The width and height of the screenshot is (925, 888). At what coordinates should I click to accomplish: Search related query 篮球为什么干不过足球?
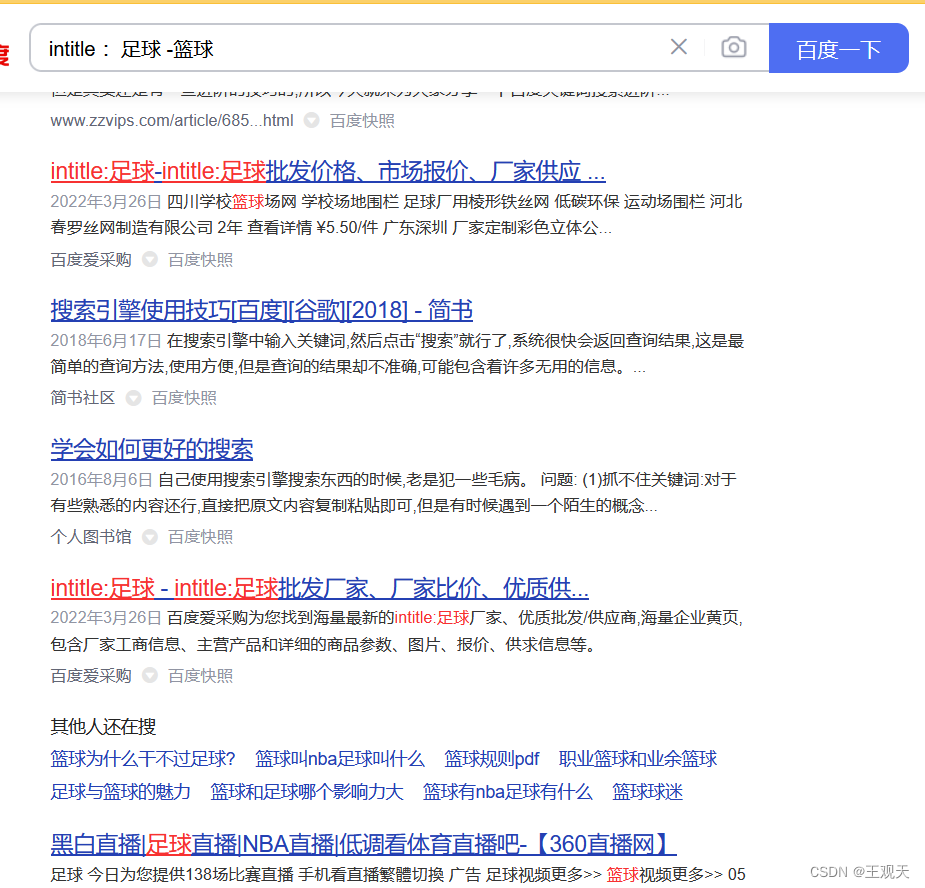tap(143, 759)
